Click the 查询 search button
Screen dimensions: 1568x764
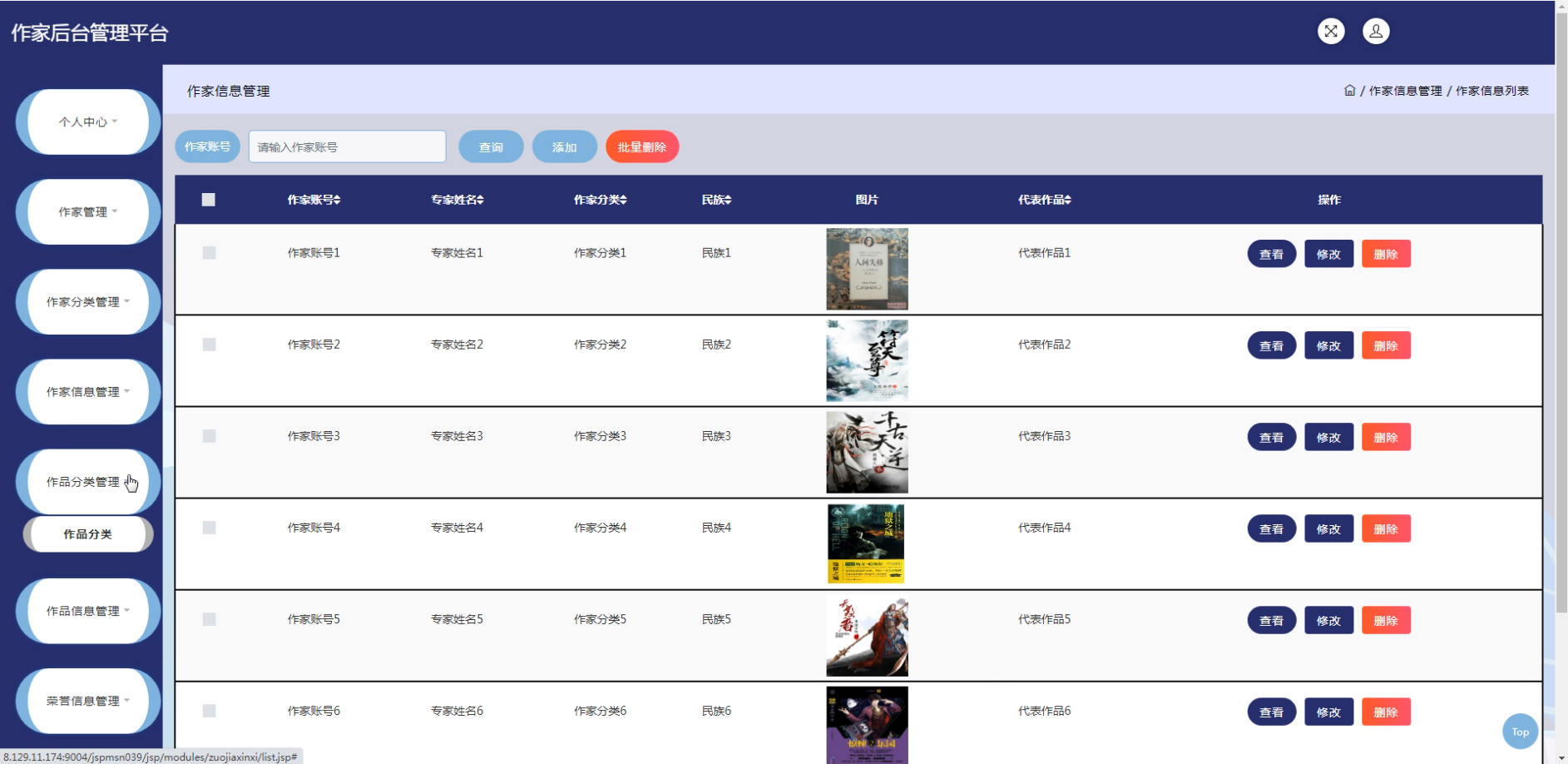[491, 146]
